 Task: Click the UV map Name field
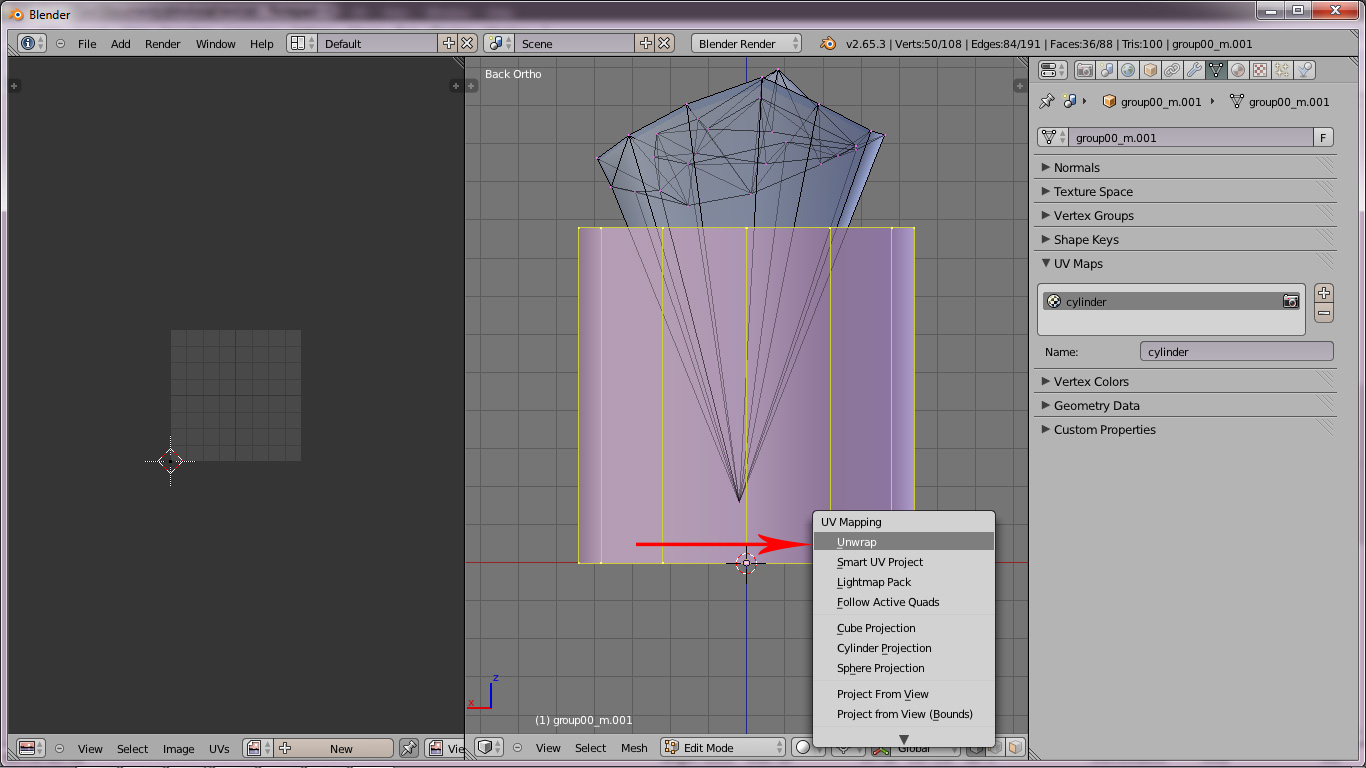[x=1236, y=352]
